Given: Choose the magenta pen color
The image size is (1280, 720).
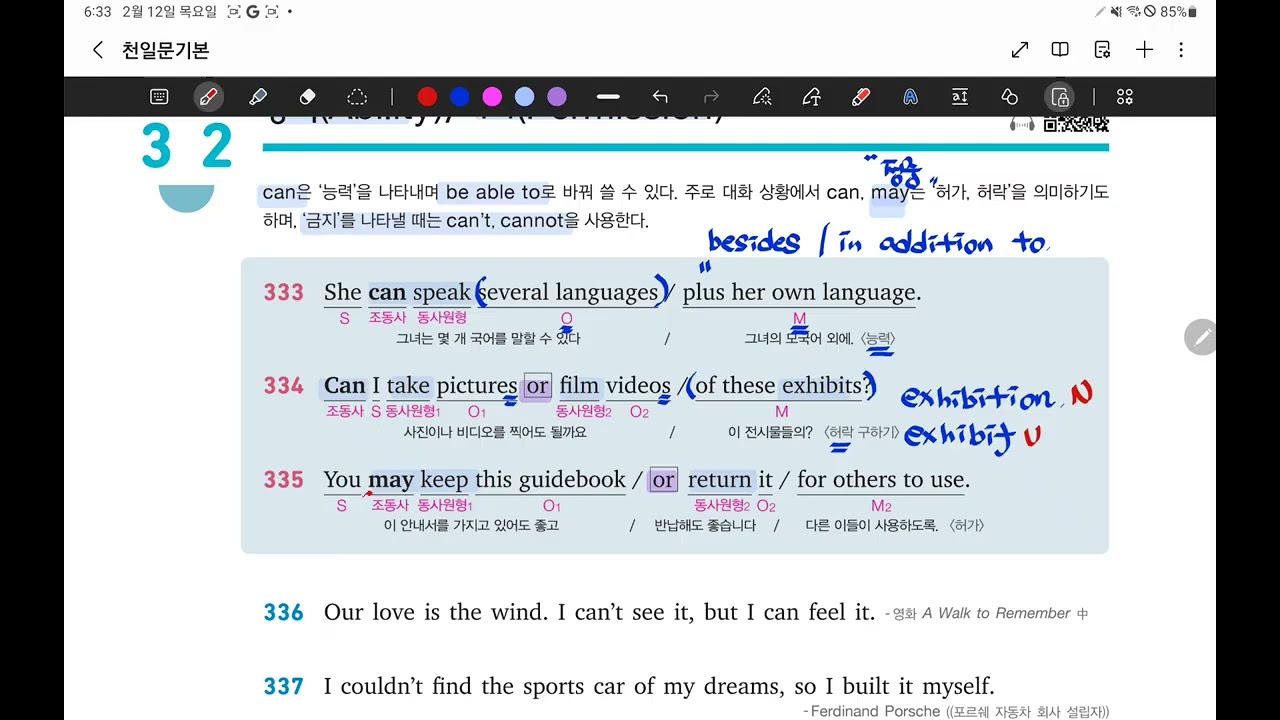Looking at the screenshot, I should click(492, 97).
